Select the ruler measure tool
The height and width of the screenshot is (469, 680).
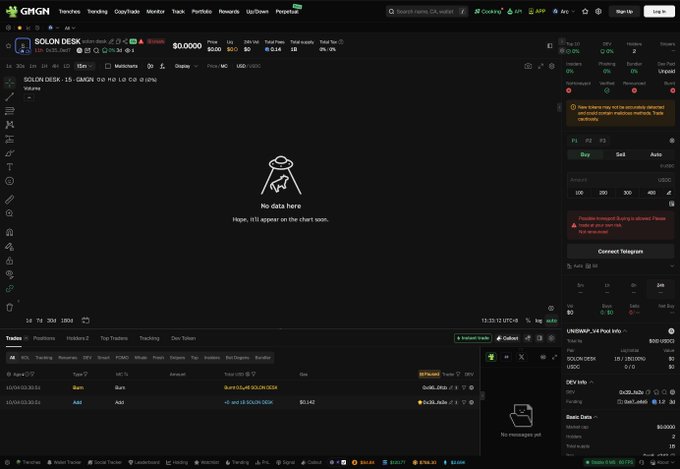click(10, 200)
